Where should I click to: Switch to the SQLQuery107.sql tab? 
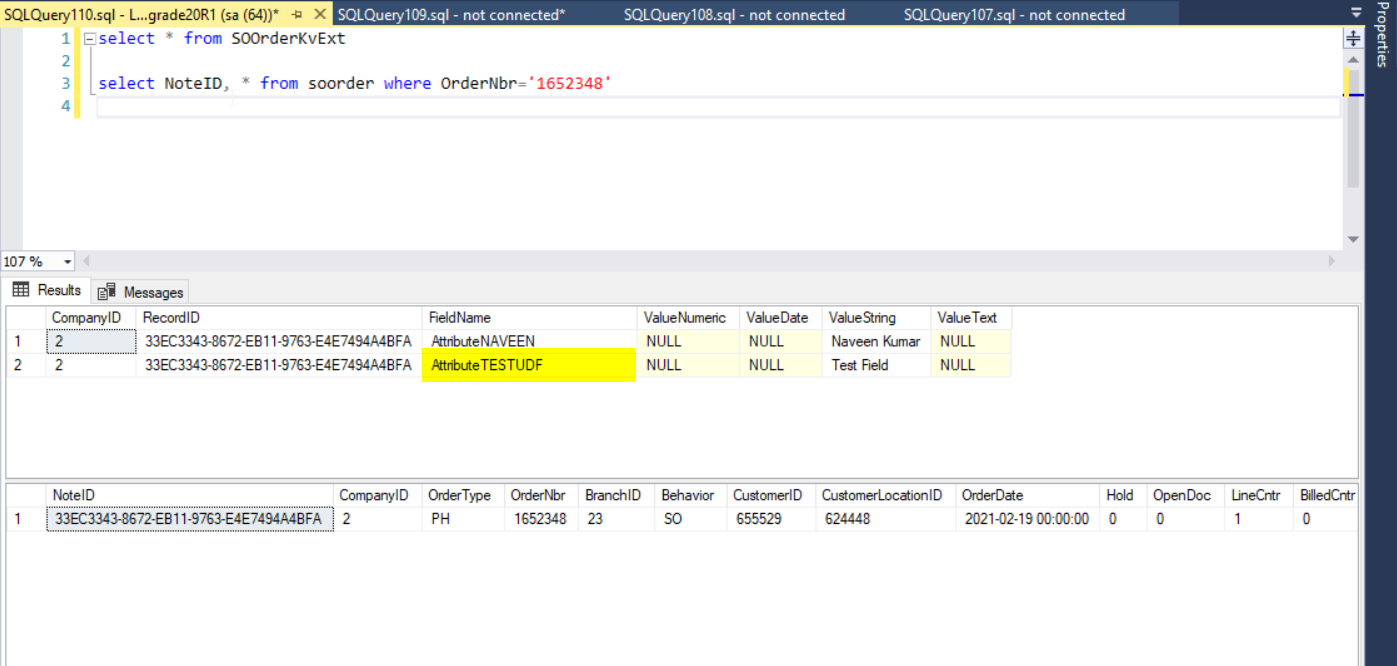click(x=1014, y=15)
